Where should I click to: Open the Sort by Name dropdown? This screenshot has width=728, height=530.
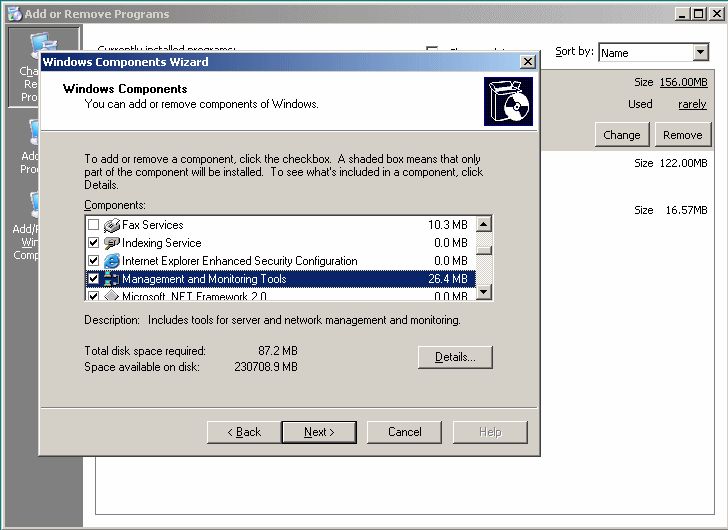click(x=700, y=53)
